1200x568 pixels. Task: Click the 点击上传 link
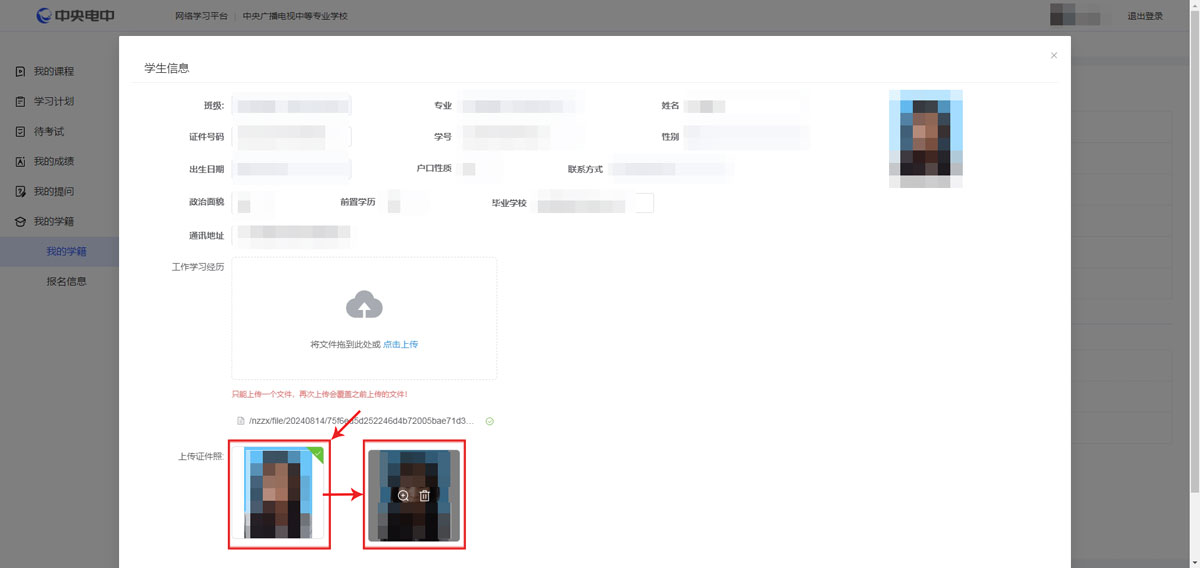[400, 344]
